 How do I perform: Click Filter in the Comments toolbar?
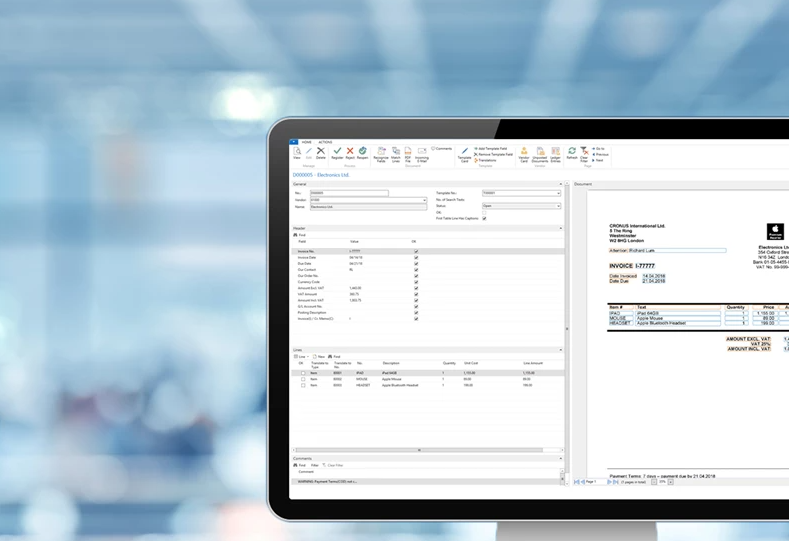[x=314, y=465]
